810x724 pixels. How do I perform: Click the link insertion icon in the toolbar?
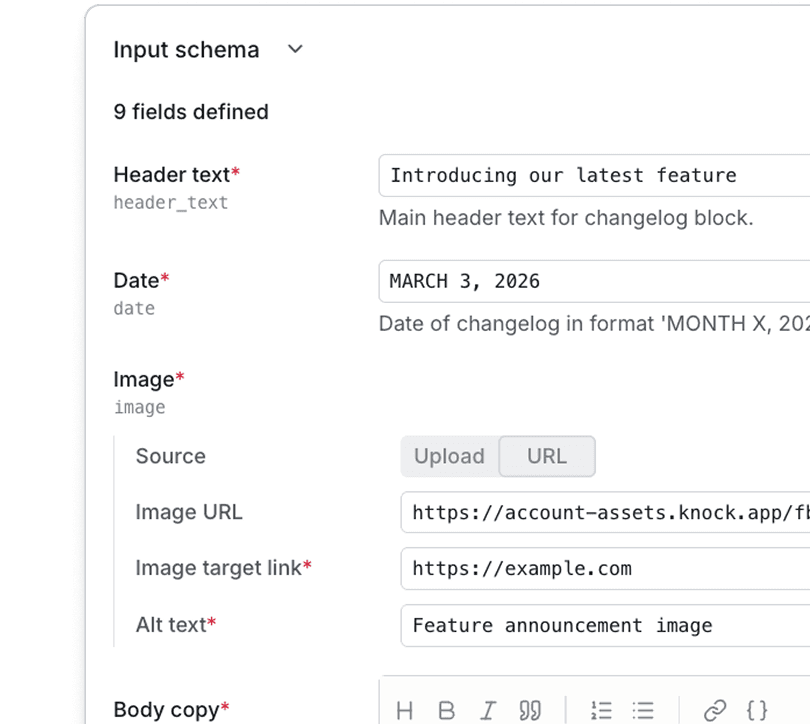click(713, 710)
